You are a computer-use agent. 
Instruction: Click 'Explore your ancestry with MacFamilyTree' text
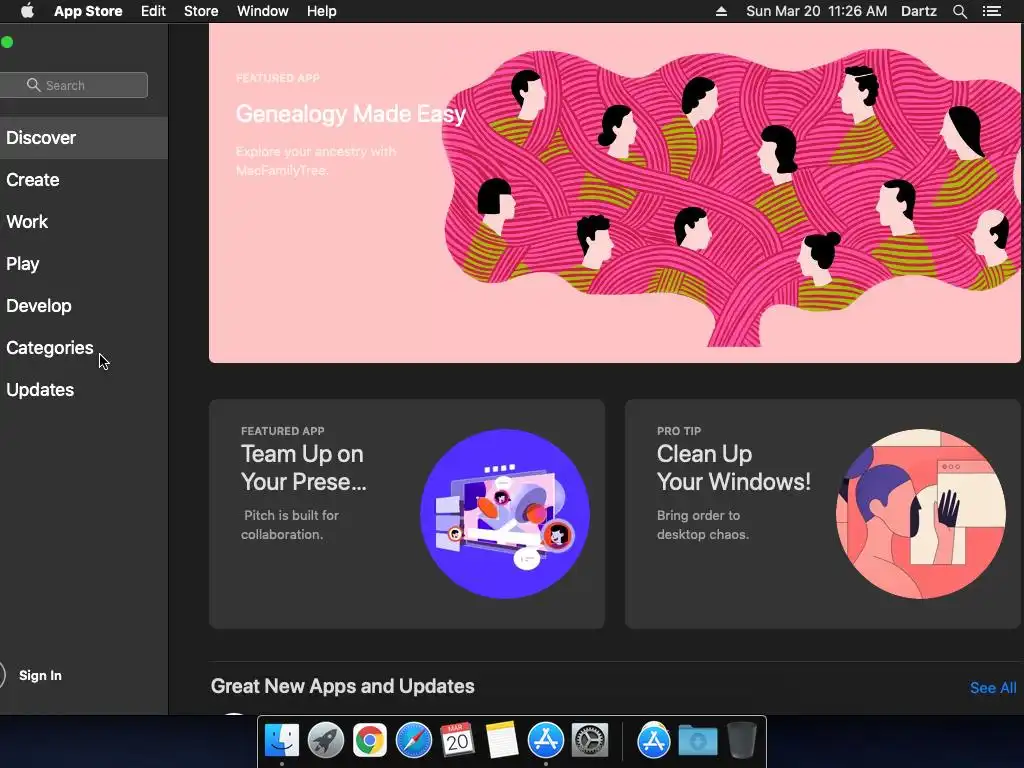[315, 161]
